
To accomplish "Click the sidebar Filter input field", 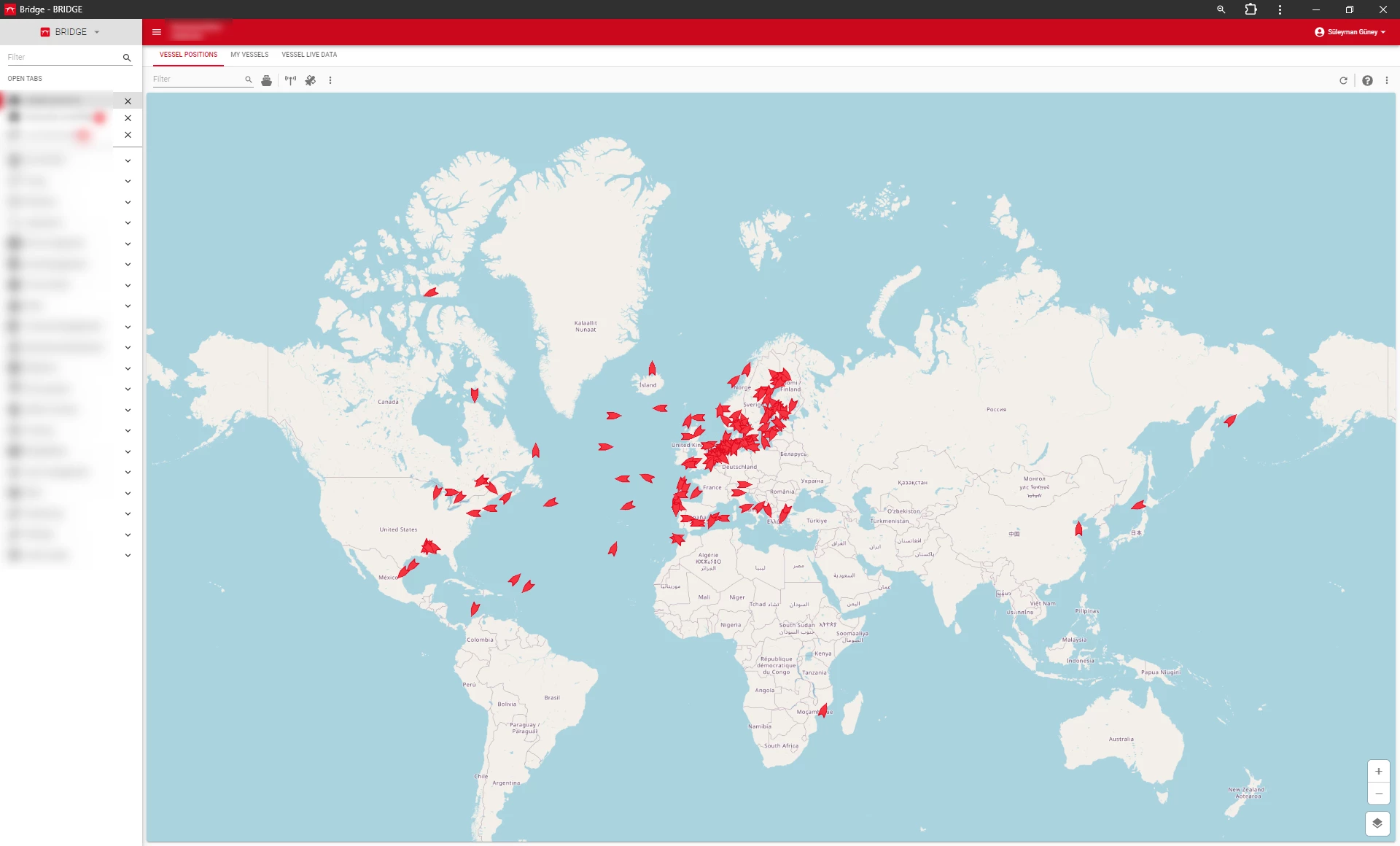I will [62, 57].
